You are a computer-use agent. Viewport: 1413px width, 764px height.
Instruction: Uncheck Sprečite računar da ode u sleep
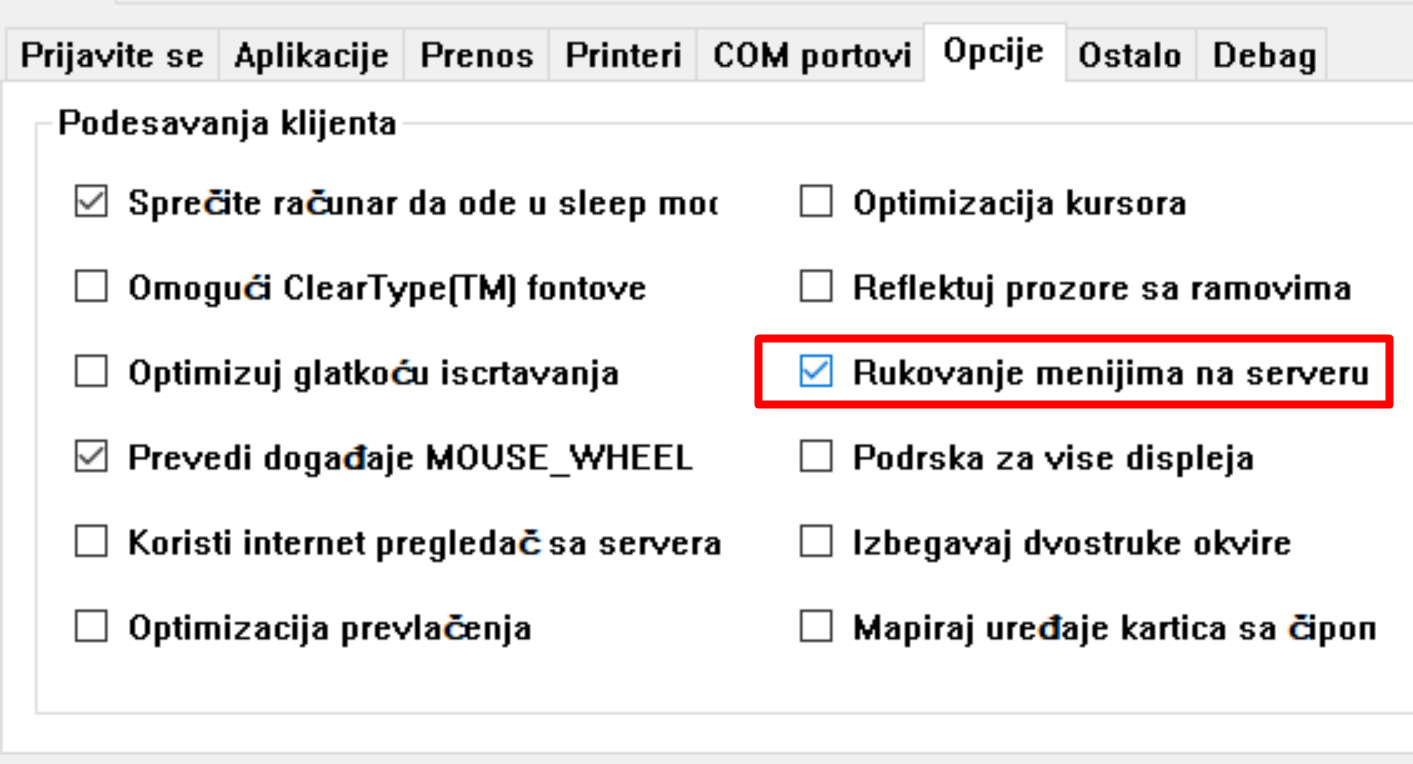point(91,204)
